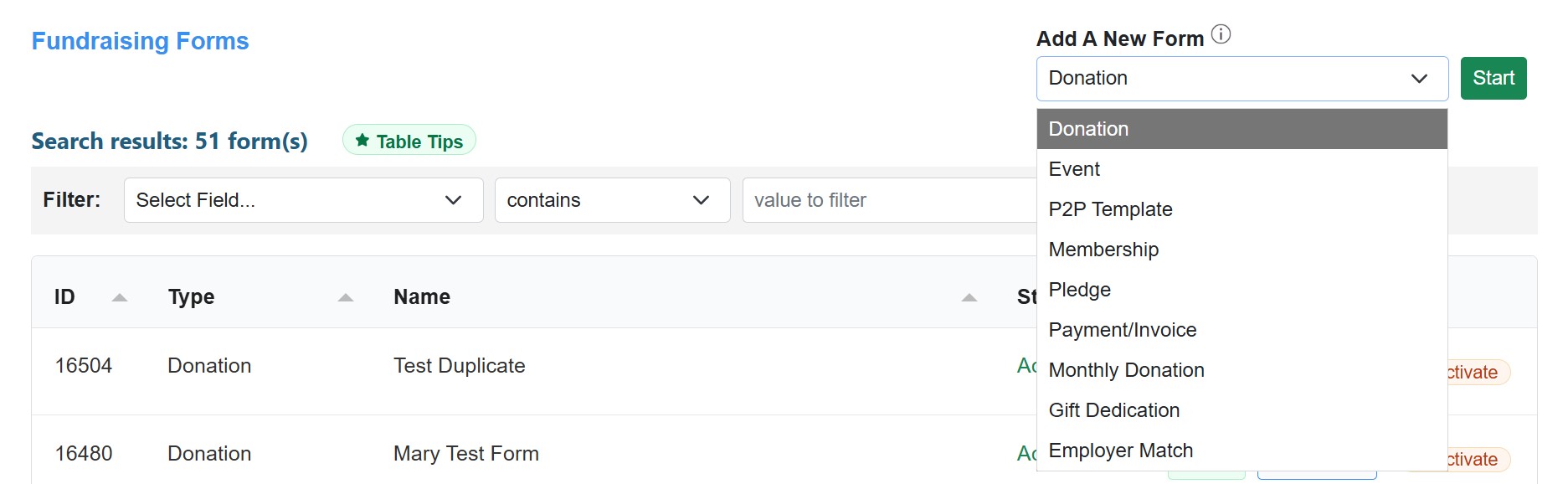The height and width of the screenshot is (484, 1568).
Task: Choose Event from the form type list
Action: point(1074,169)
